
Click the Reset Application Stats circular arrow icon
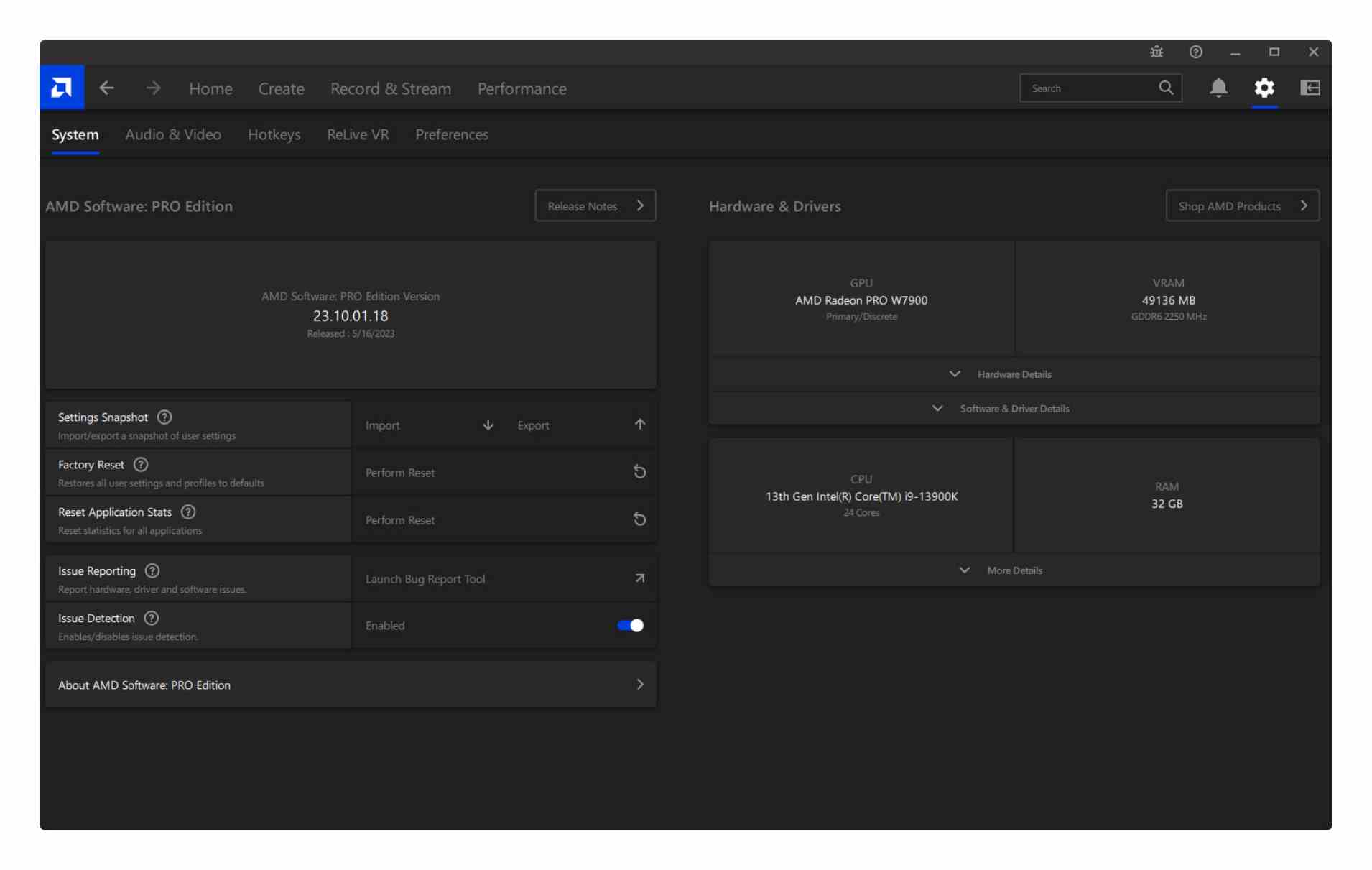(639, 519)
